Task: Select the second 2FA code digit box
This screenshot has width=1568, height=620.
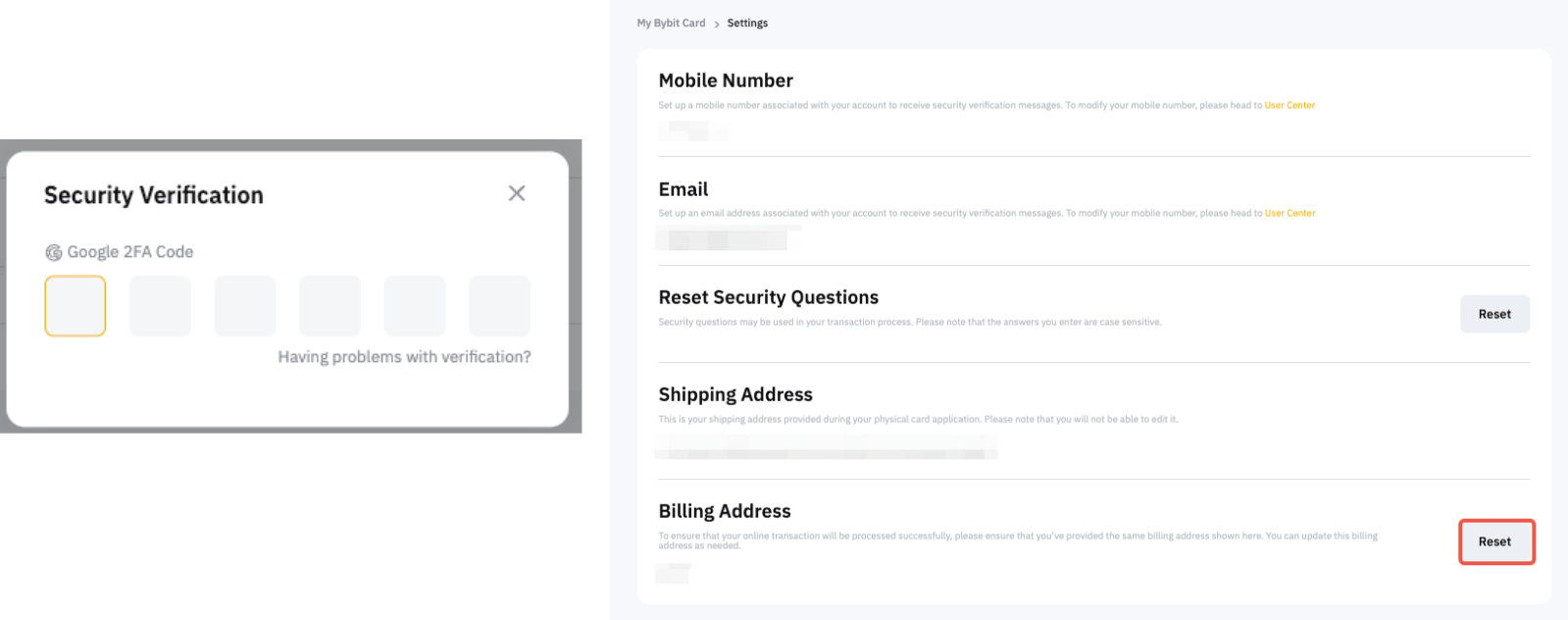Action: 160,306
